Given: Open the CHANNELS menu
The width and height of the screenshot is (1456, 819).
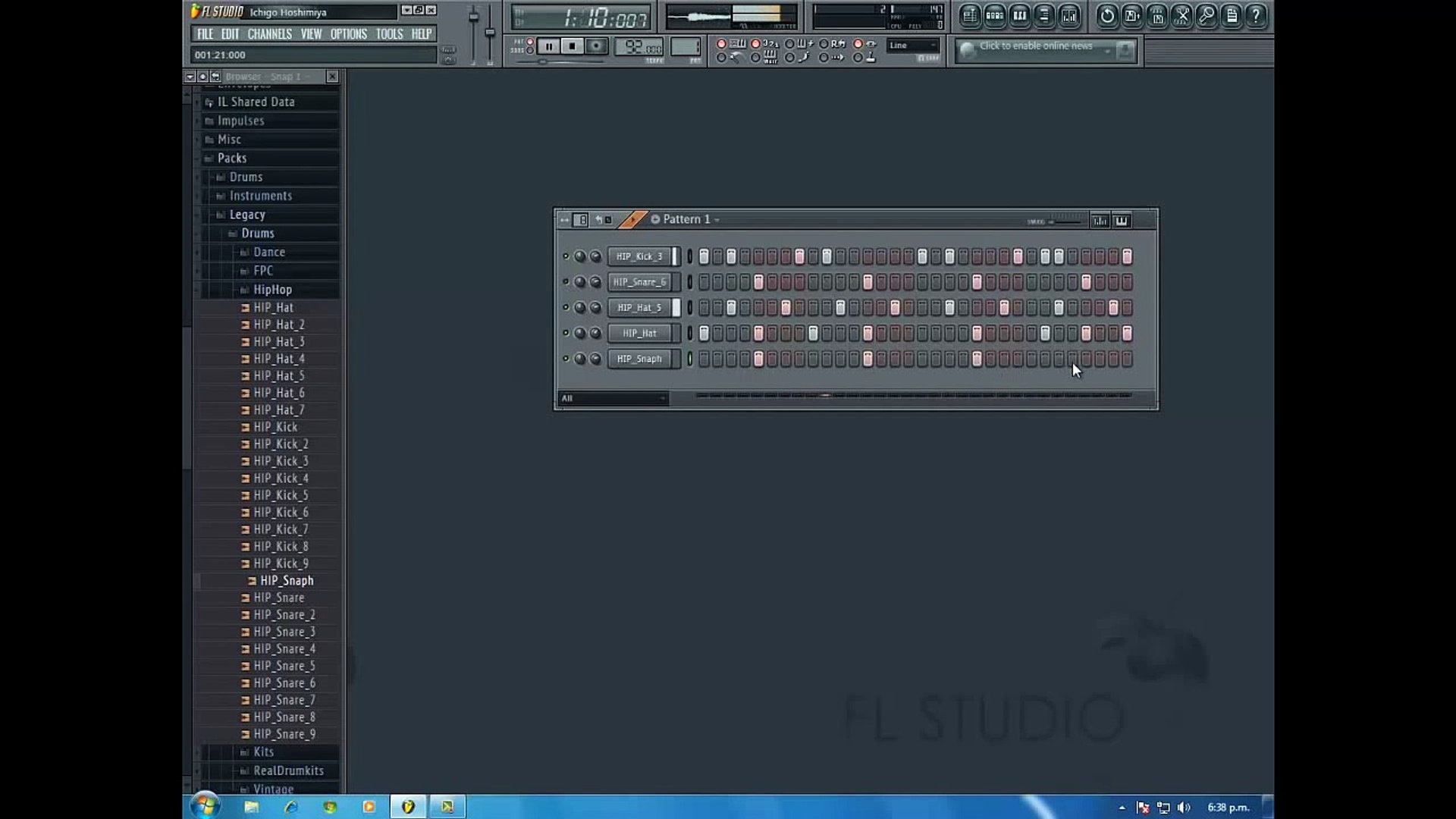Looking at the screenshot, I should click(x=270, y=33).
